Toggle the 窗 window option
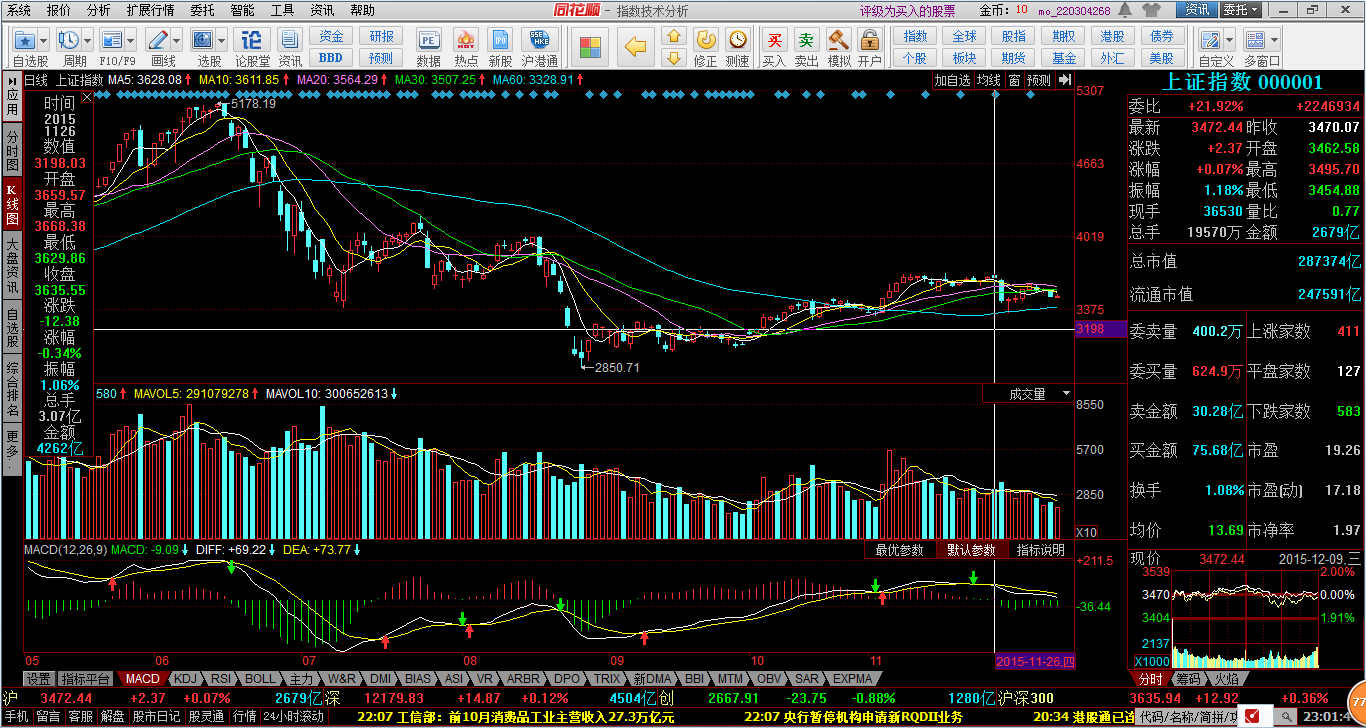1366x728 pixels. [1014, 80]
